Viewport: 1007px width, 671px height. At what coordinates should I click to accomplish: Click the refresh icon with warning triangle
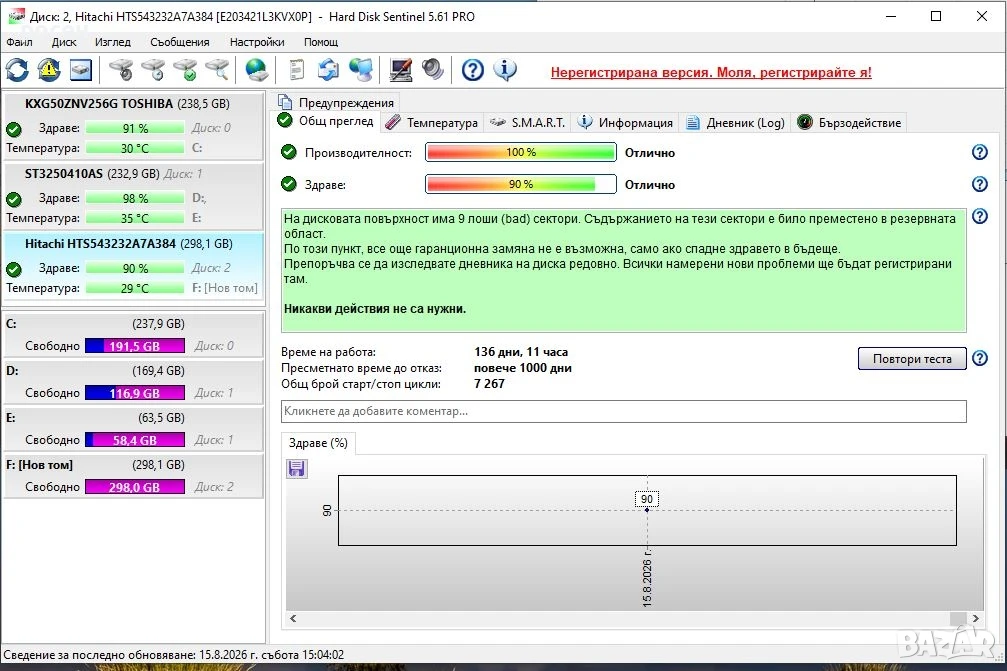[x=49, y=69]
